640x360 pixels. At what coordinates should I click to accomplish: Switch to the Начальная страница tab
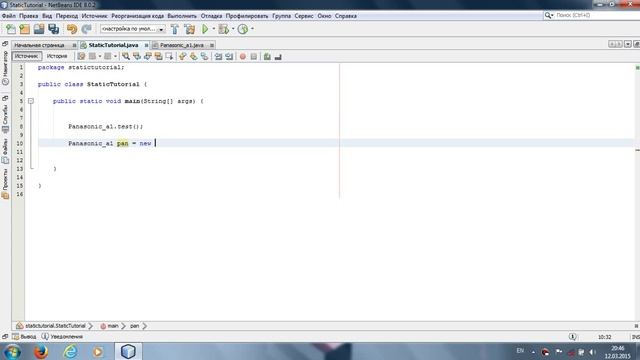[40, 45]
